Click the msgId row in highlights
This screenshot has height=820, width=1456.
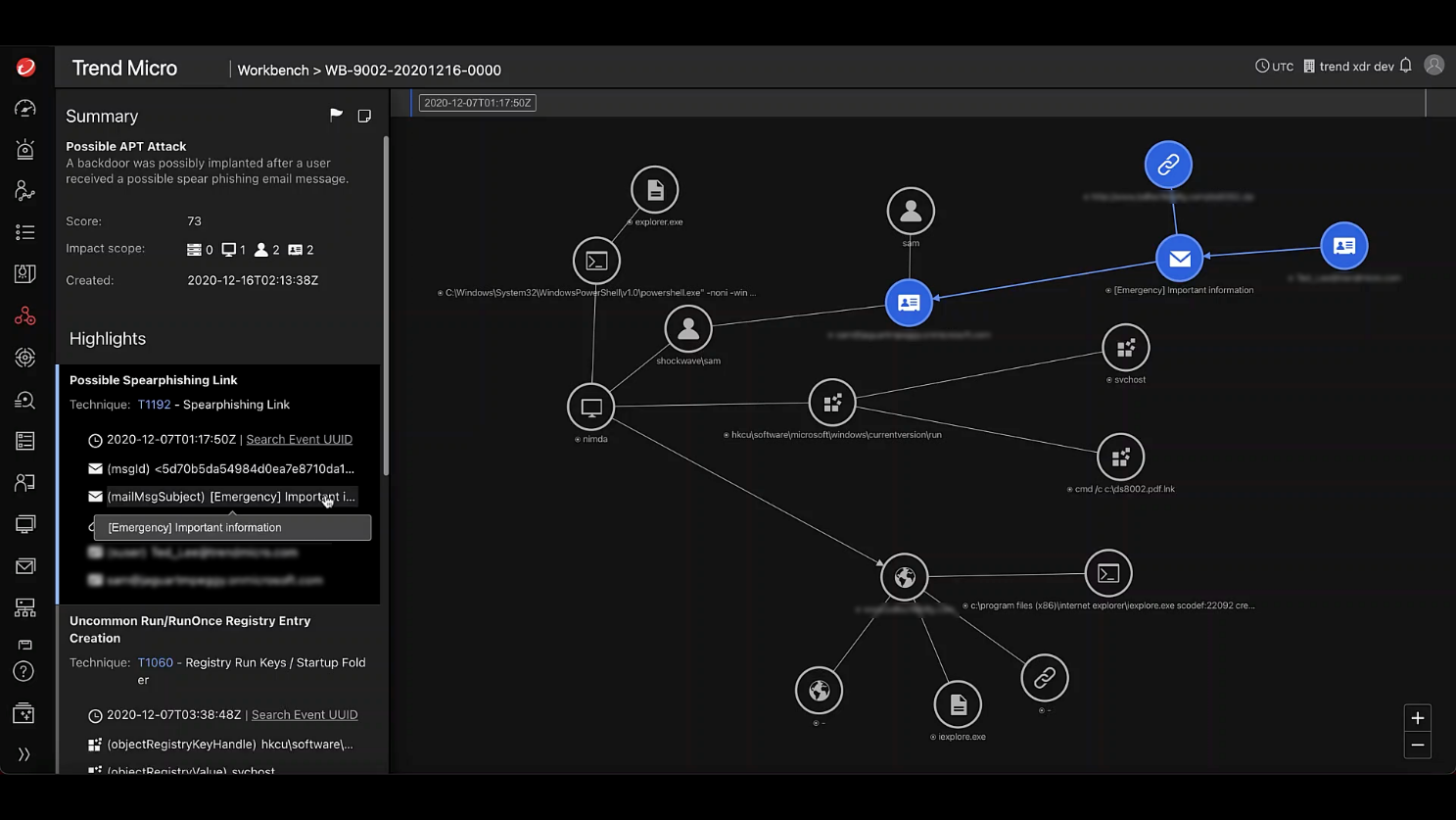222,469
